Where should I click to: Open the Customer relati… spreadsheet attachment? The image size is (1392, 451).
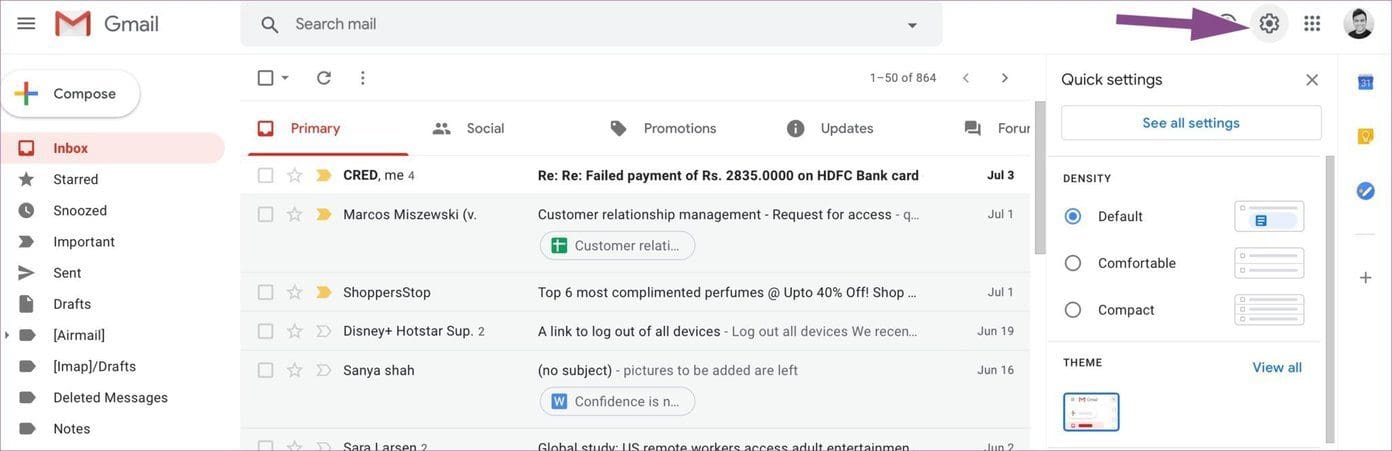(617, 246)
